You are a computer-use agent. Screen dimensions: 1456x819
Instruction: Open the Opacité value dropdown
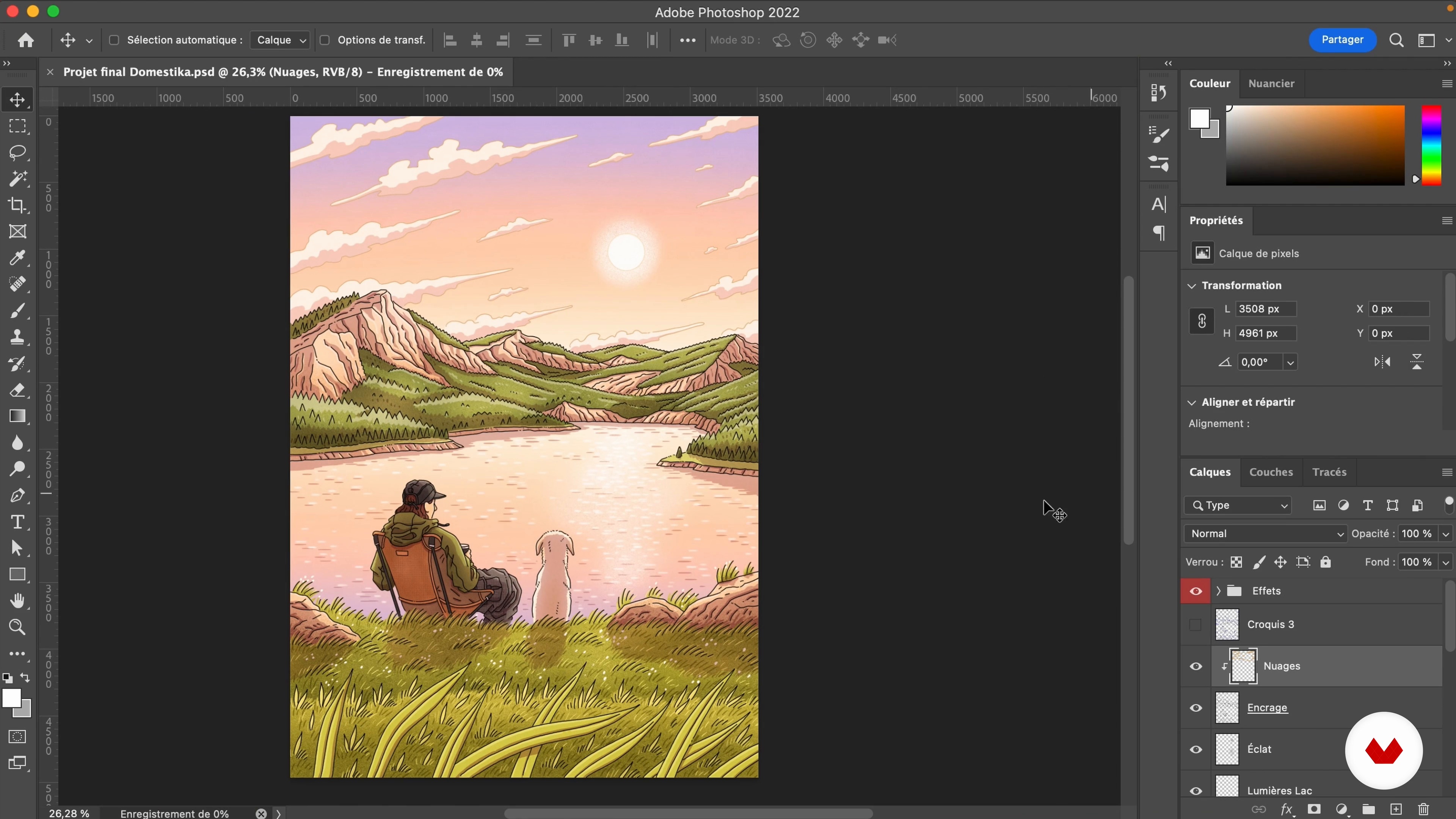click(x=1446, y=533)
